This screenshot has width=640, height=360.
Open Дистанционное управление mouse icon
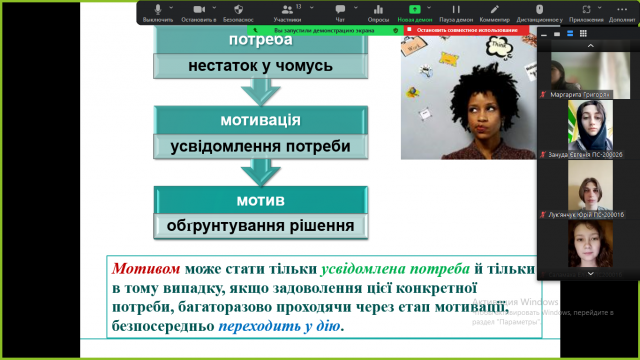pos(539,9)
